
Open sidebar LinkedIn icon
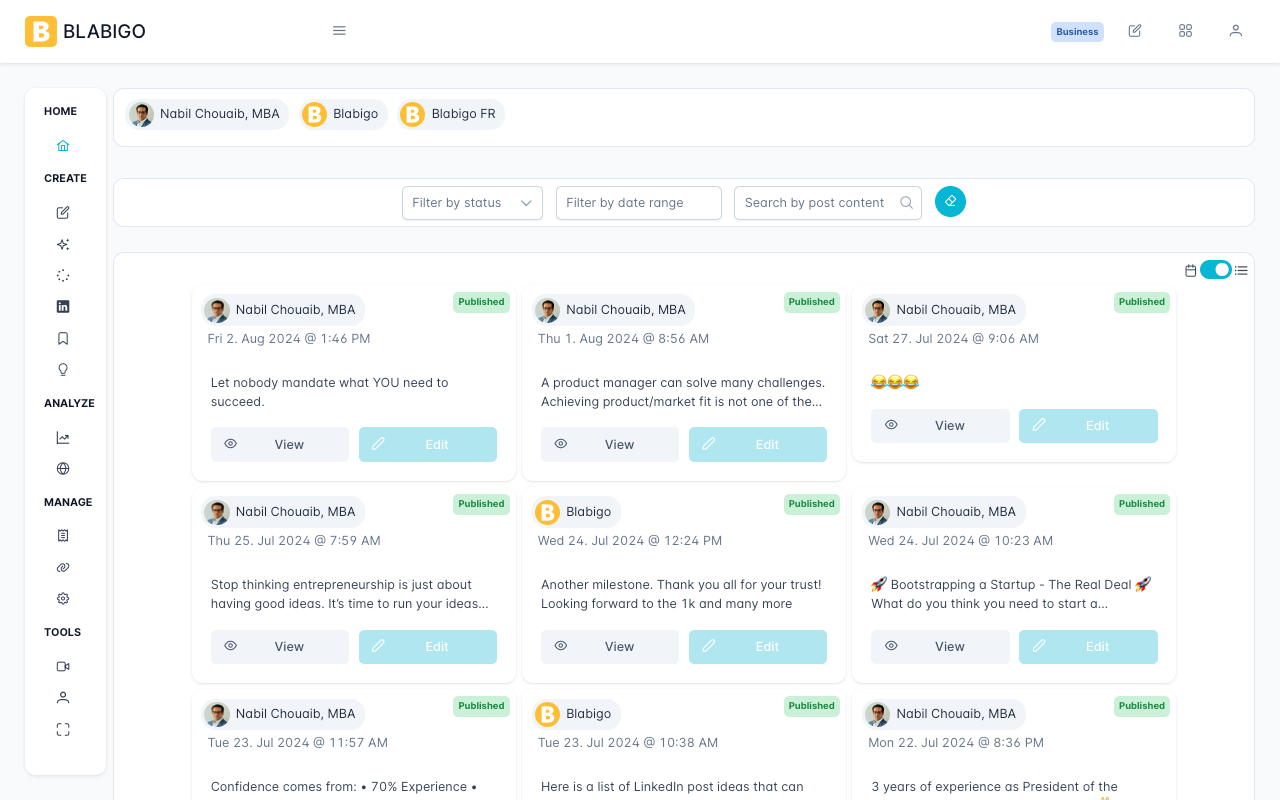point(63,307)
